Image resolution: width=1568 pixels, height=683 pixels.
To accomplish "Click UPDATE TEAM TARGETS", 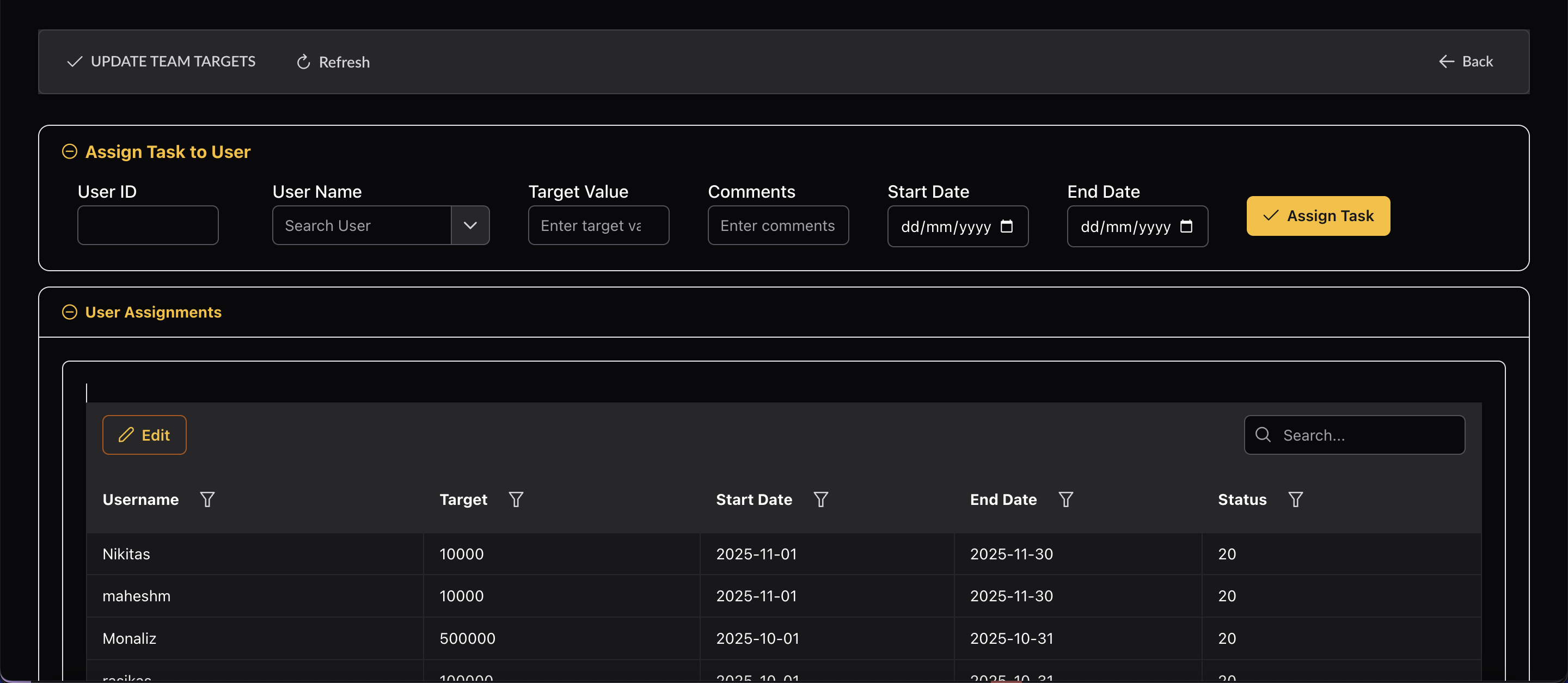I will pyautogui.click(x=160, y=62).
